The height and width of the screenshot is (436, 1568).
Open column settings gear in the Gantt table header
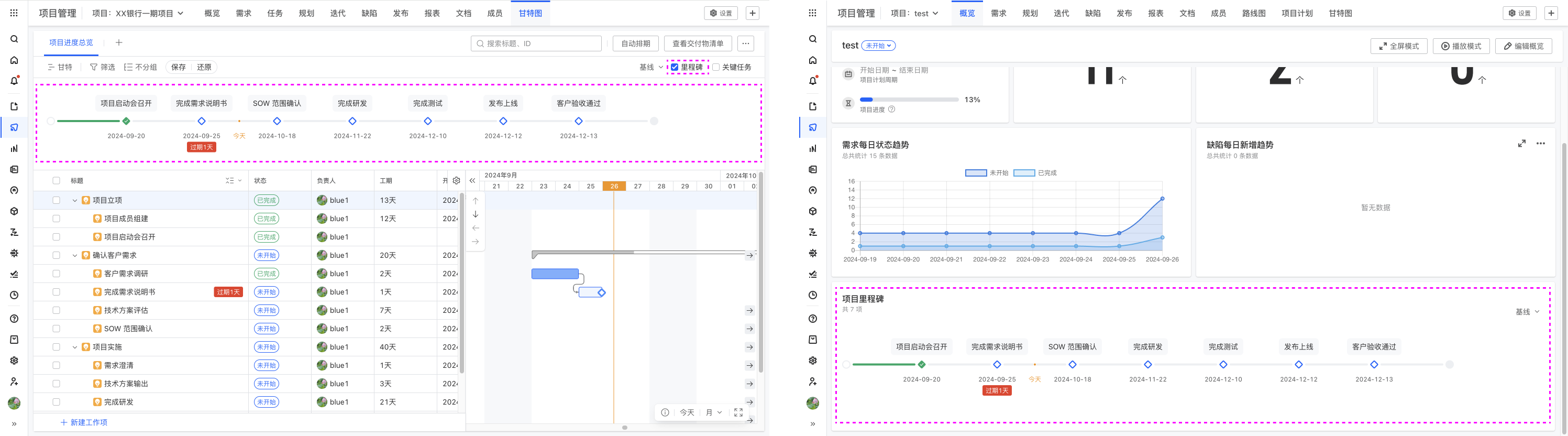[x=457, y=180]
